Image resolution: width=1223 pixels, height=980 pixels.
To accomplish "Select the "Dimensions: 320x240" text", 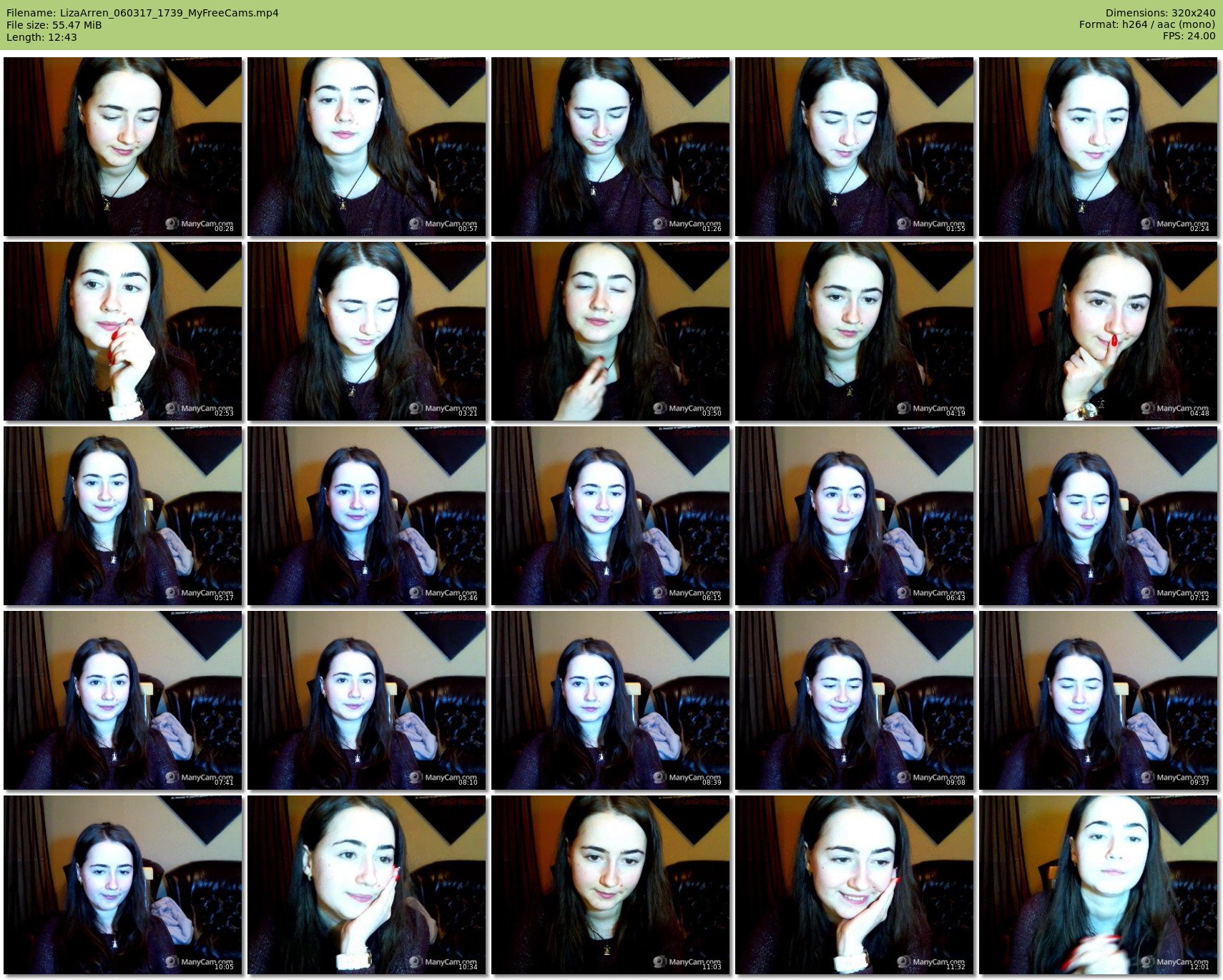I will click(x=1160, y=13).
